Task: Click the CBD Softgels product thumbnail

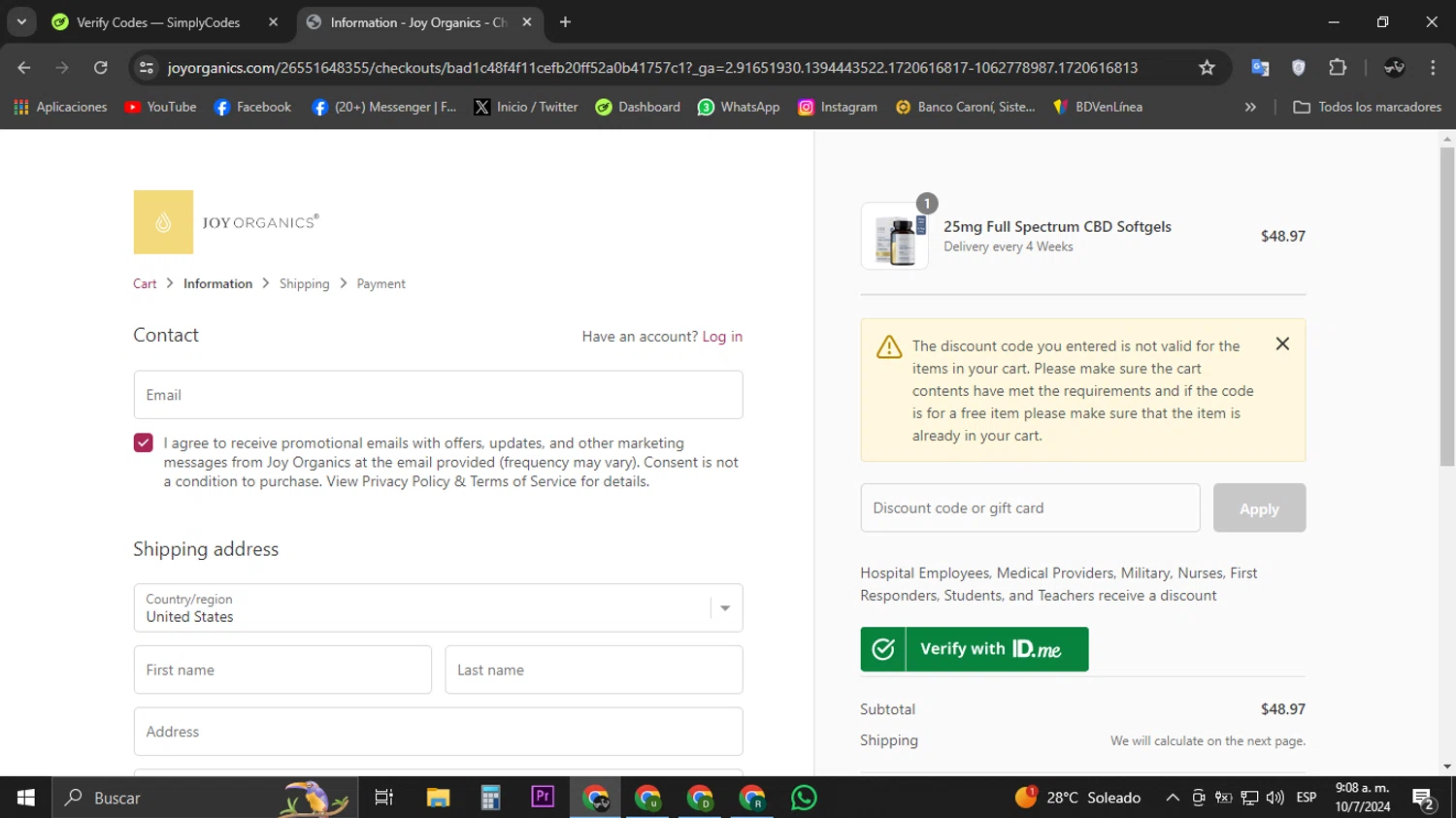Action: (895, 237)
